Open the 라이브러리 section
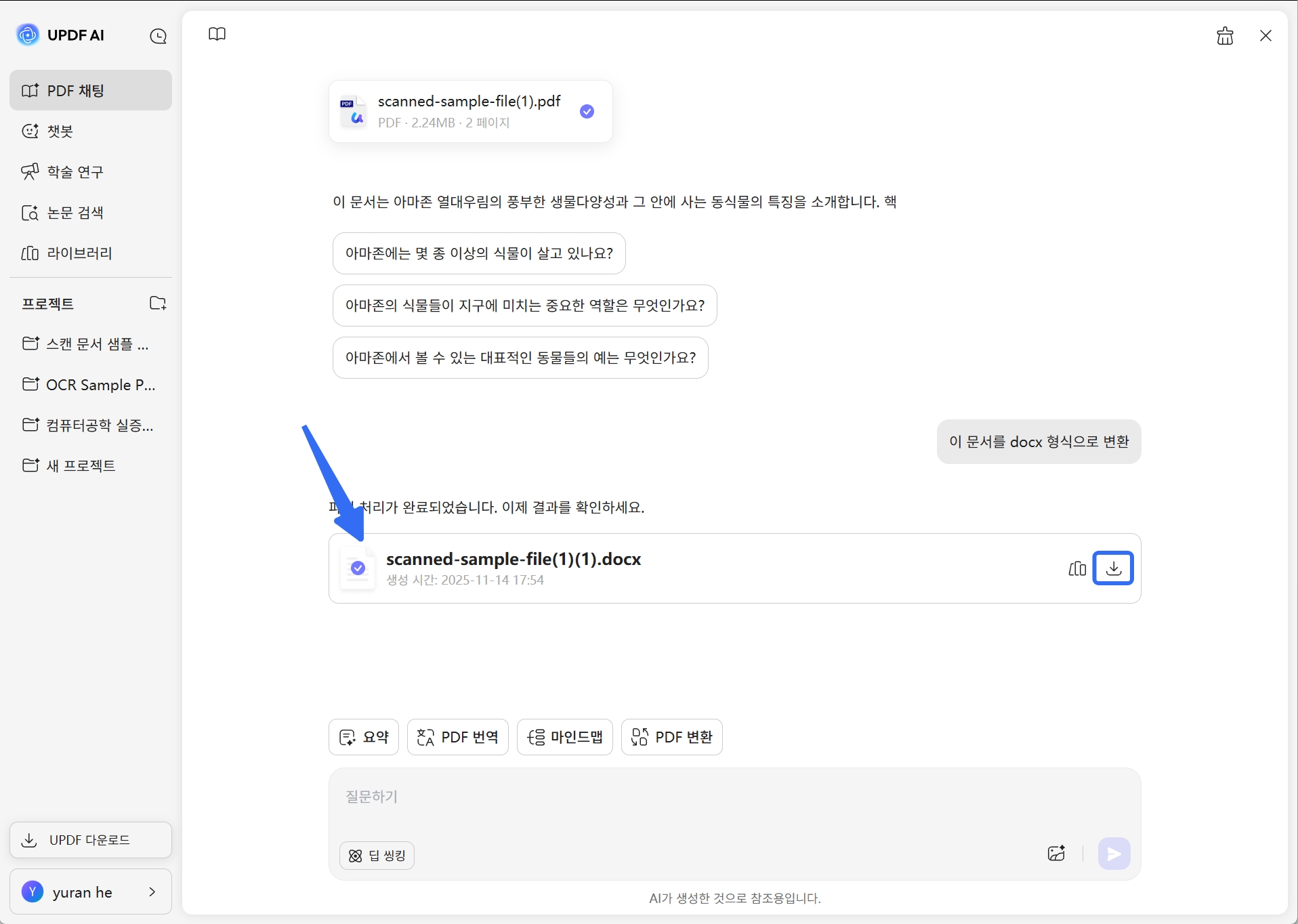This screenshot has height=924, width=1298. click(x=79, y=253)
